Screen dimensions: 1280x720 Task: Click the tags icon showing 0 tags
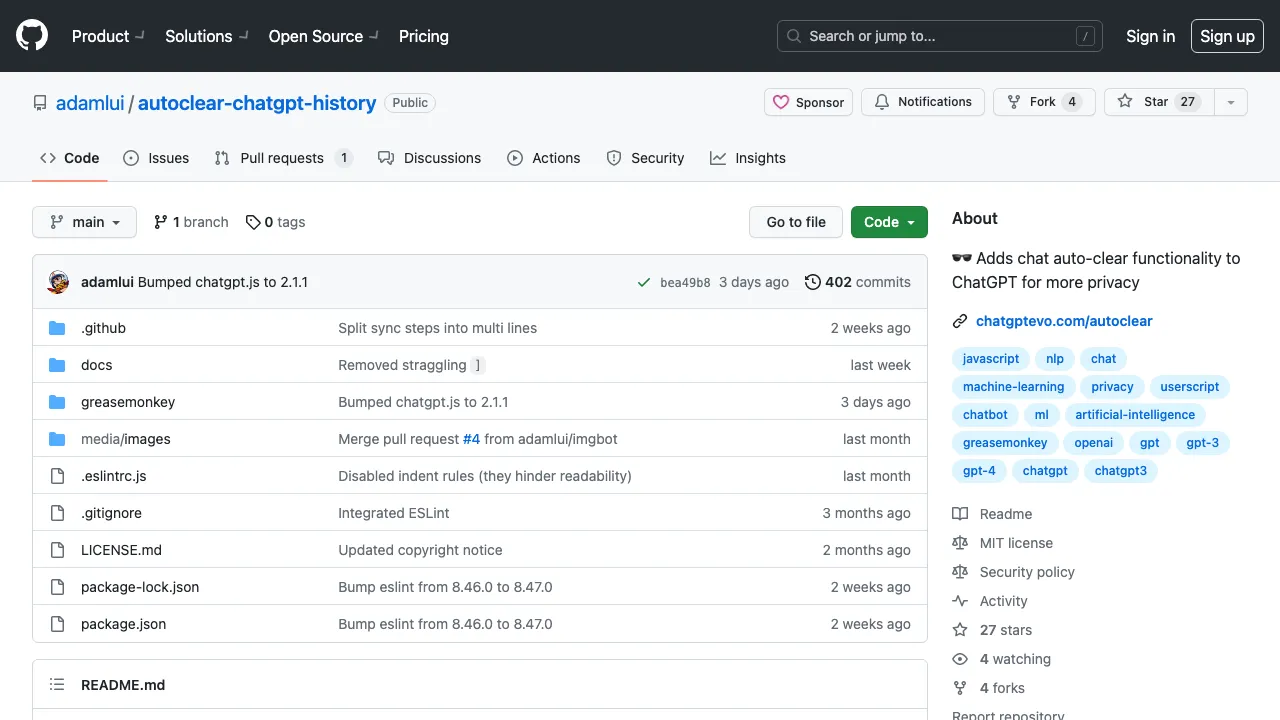[254, 222]
